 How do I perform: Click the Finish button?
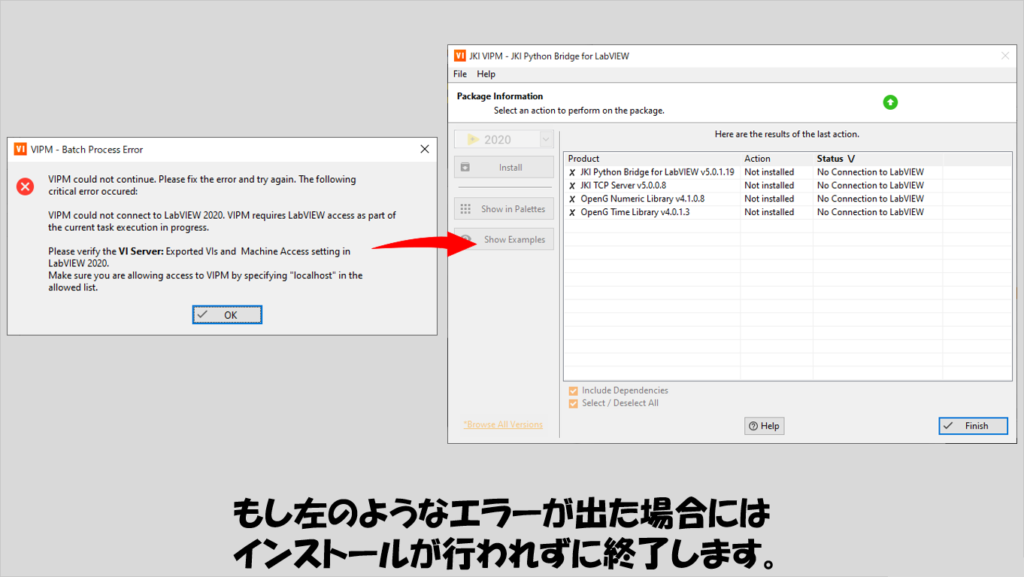point(973,426)
